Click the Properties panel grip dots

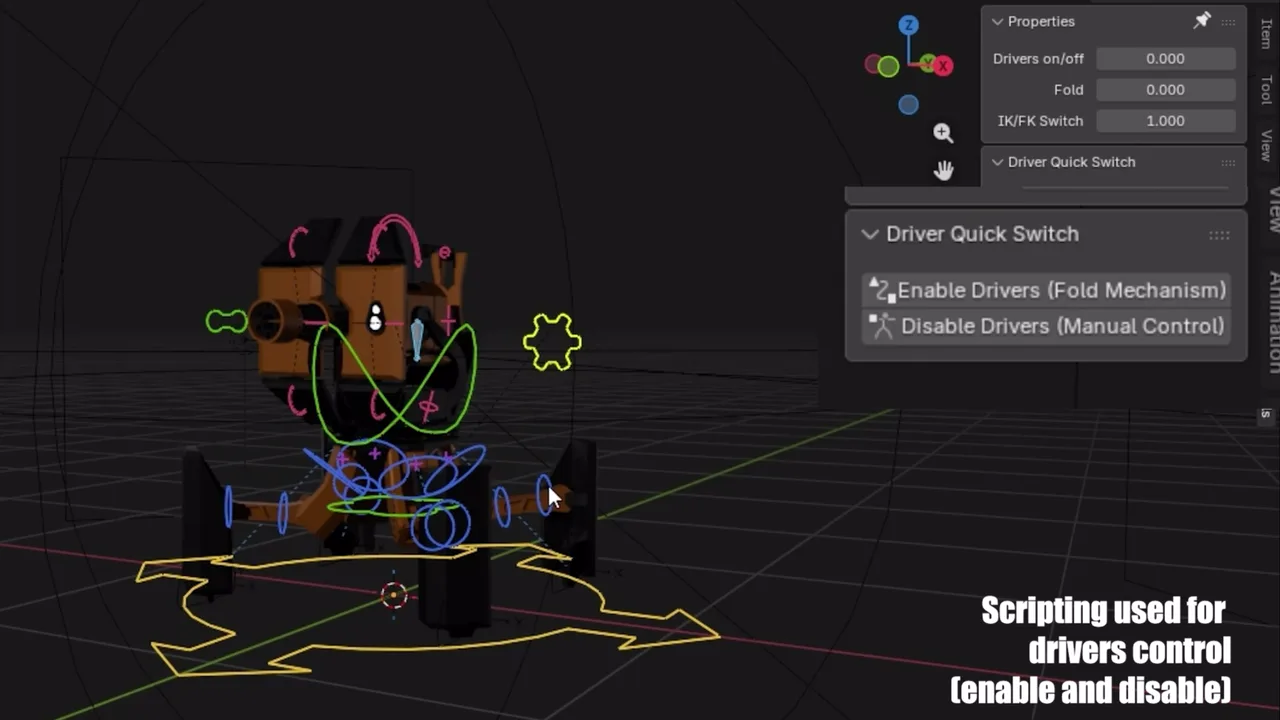[1228, 21]
